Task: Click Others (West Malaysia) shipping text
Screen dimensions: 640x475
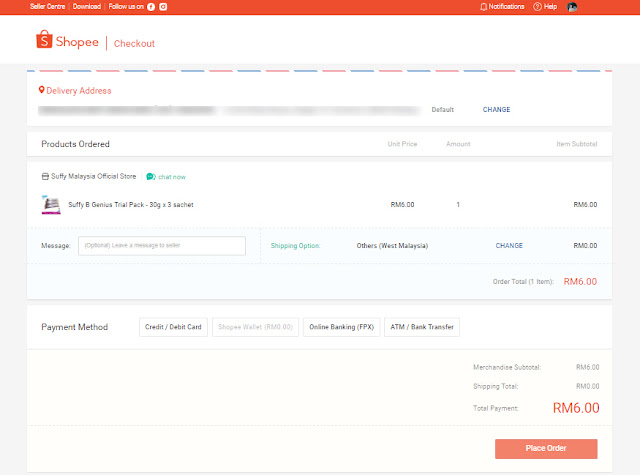Action: [x=392, y=246]
